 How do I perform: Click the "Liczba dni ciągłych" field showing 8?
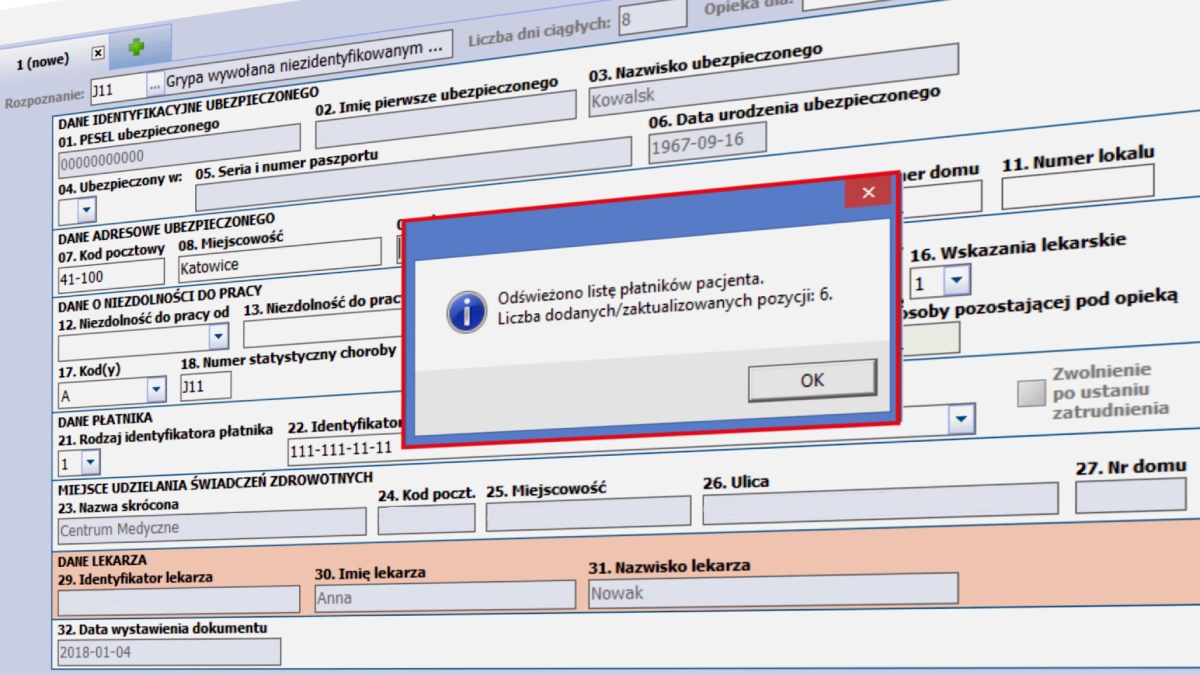click(x=653, y=18)
